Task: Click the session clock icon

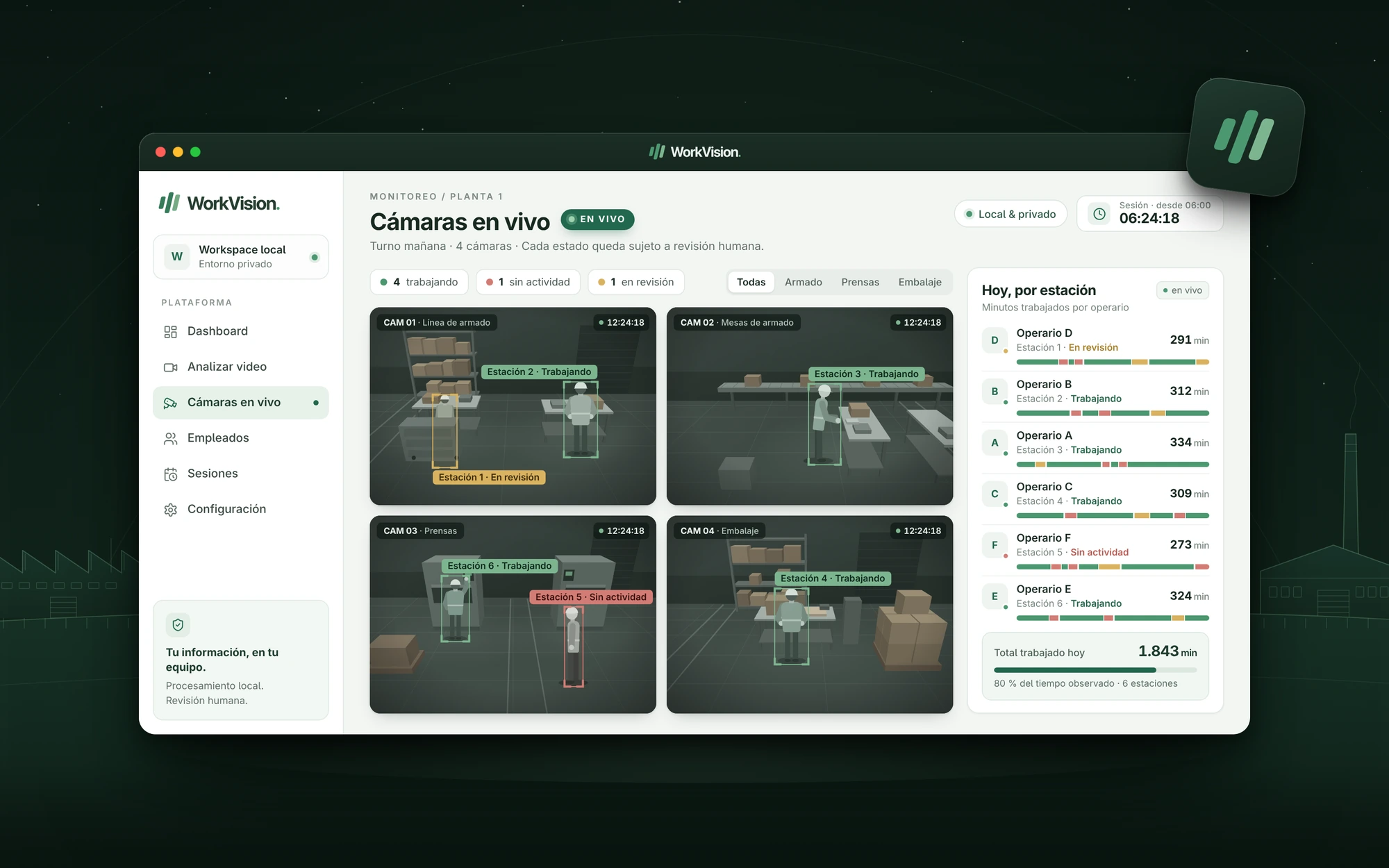Action: [x=1099, y=214]
